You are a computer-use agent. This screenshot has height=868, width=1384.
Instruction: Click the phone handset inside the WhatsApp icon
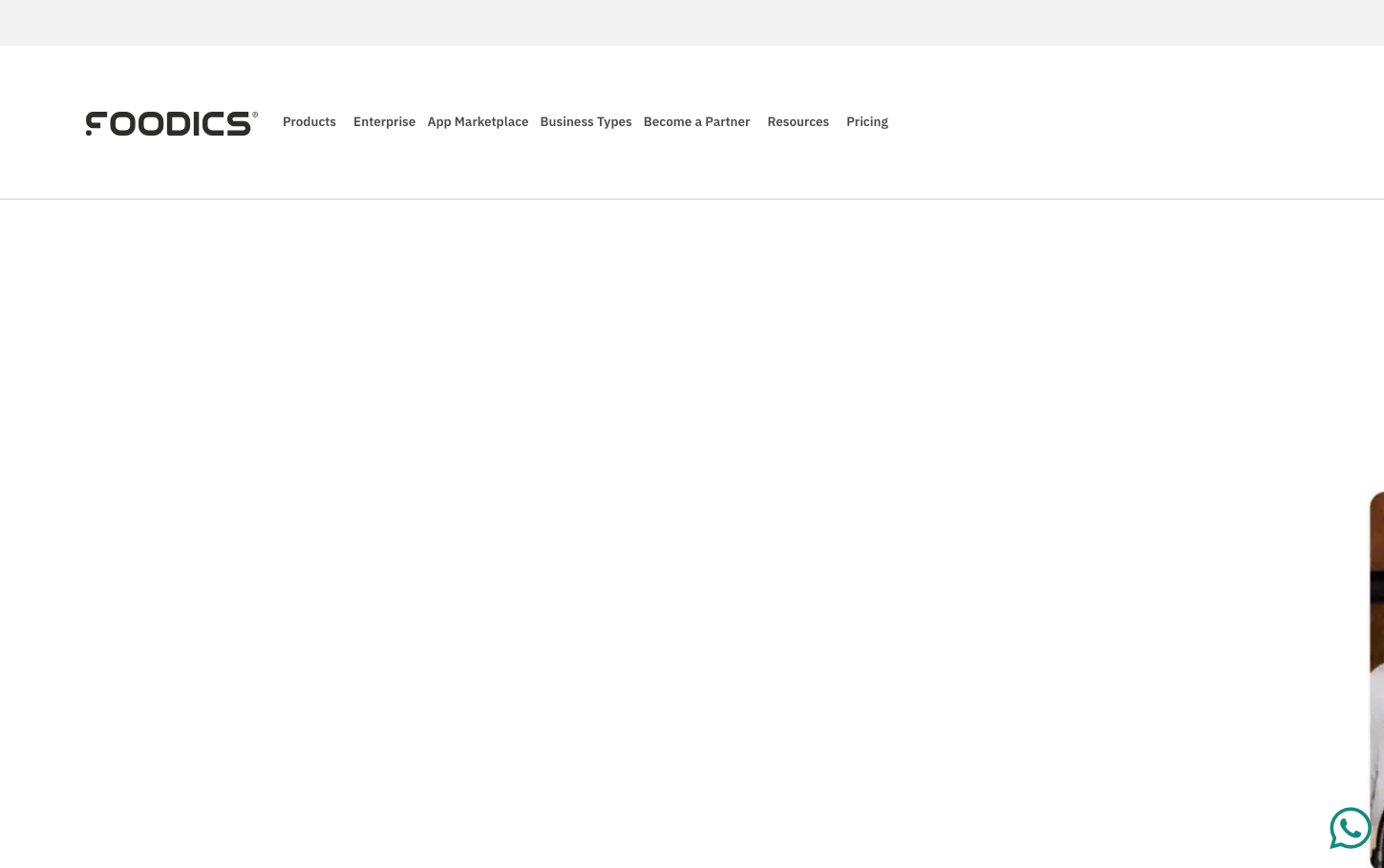click(1352, 827)
